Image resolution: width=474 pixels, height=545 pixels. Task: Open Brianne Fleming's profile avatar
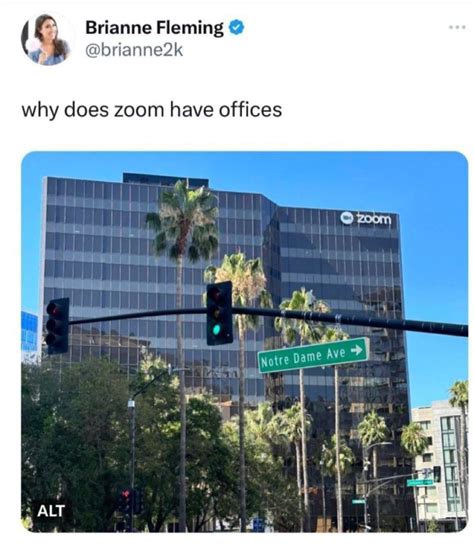coord(46,39)
